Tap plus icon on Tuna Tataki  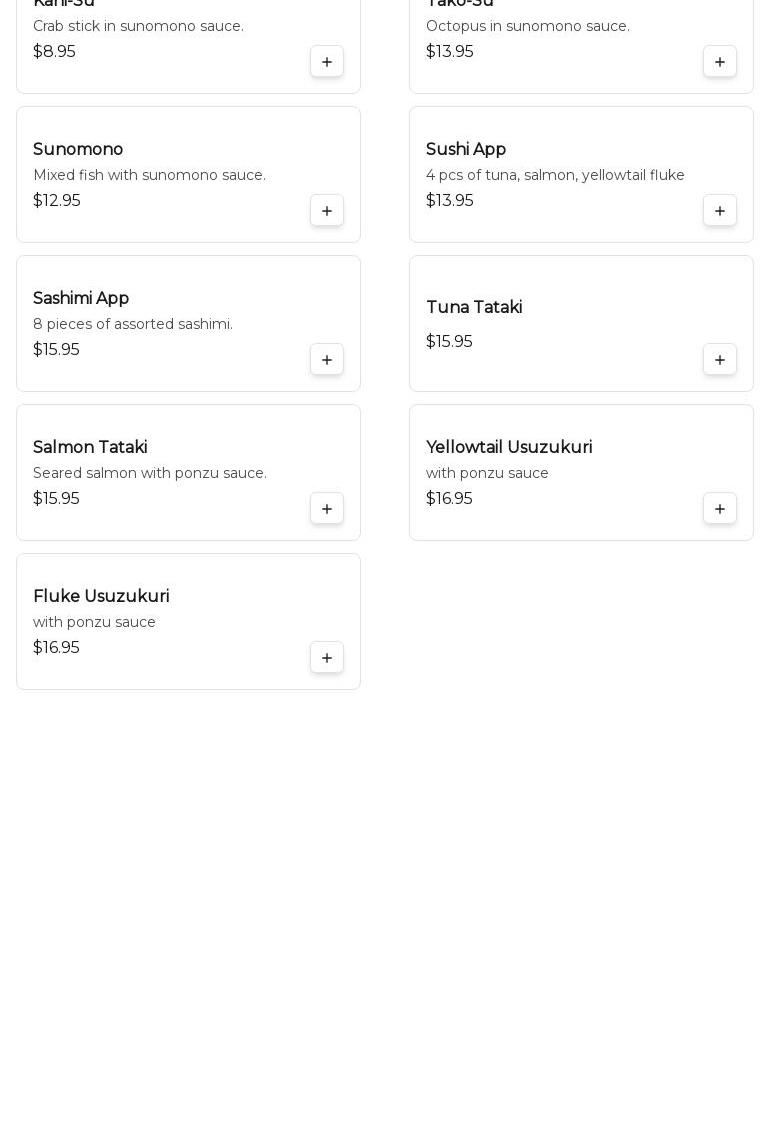[x=720, y=360]
